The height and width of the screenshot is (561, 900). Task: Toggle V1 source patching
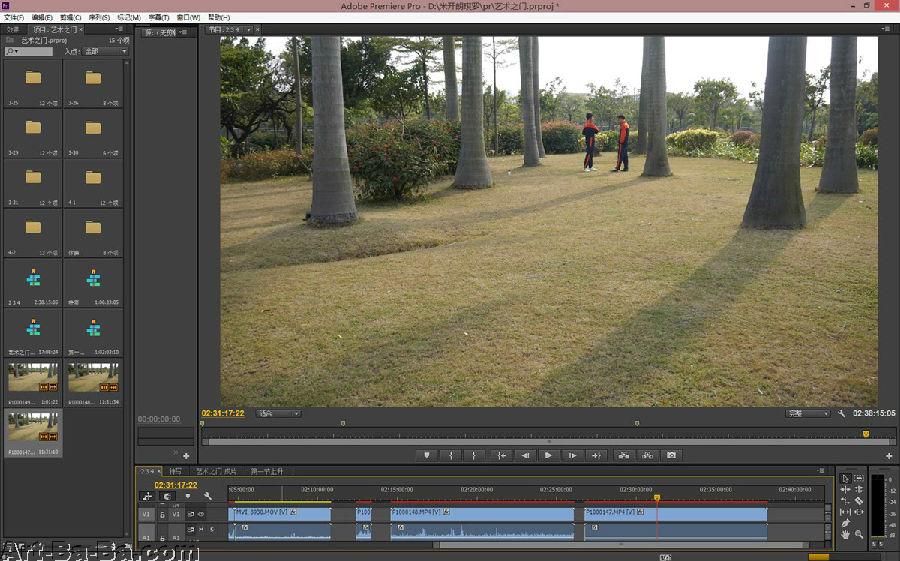click(x=146, y=514)
